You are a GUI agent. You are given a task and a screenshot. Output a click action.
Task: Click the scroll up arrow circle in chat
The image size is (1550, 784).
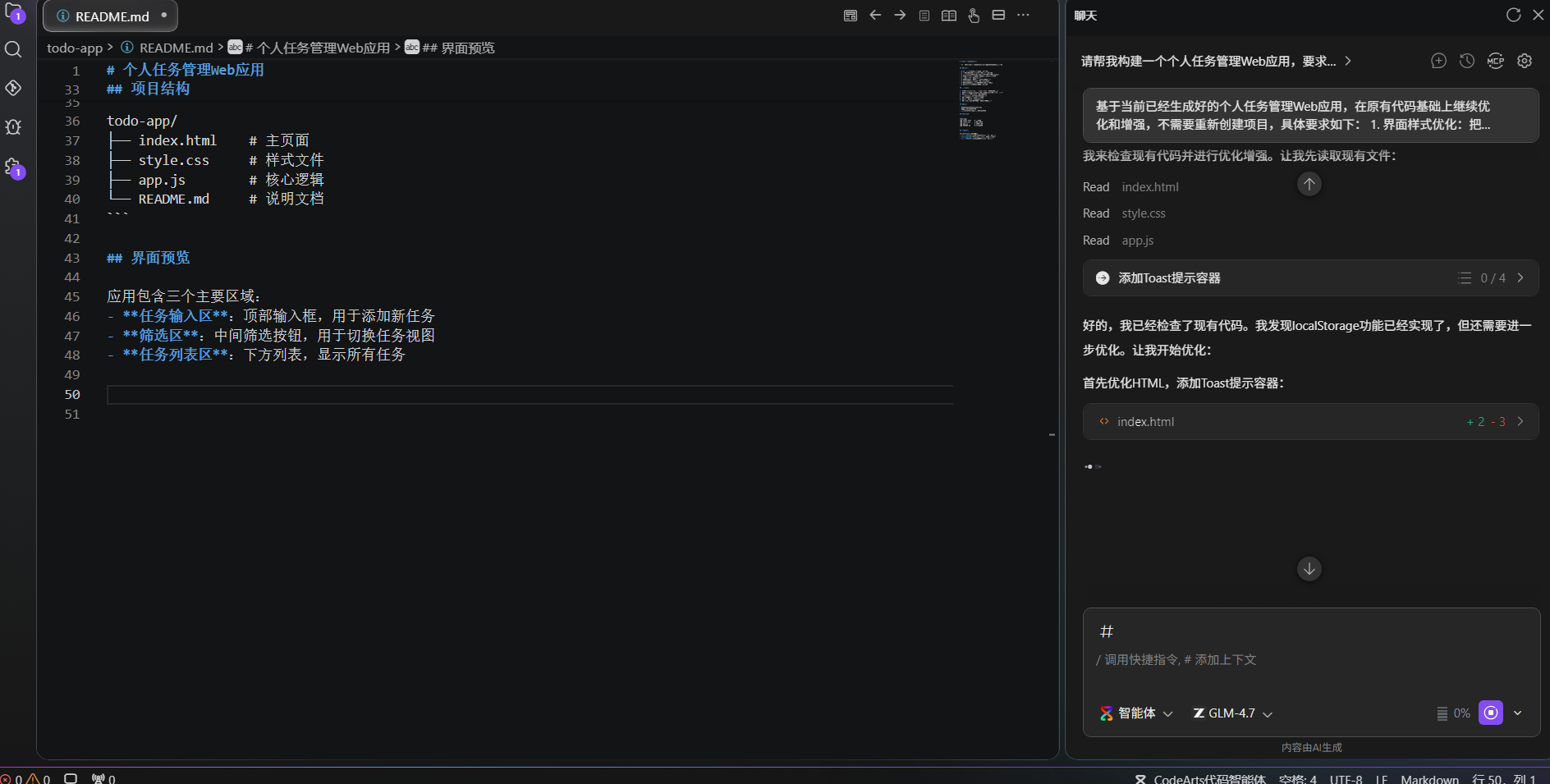pyautogui.click(x=1309, y=184)
